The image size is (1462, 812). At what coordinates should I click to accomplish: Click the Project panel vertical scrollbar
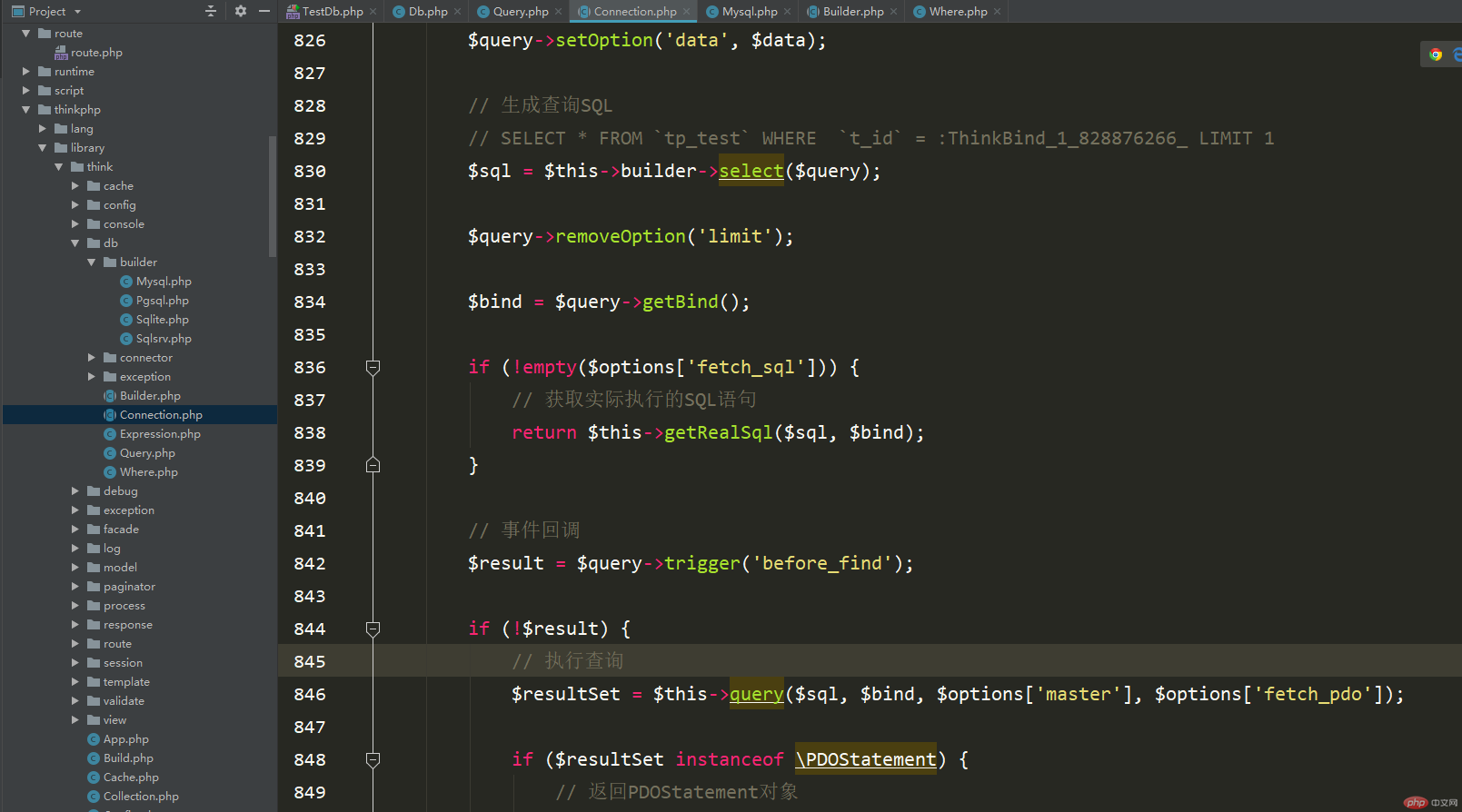tap(273, 195)
